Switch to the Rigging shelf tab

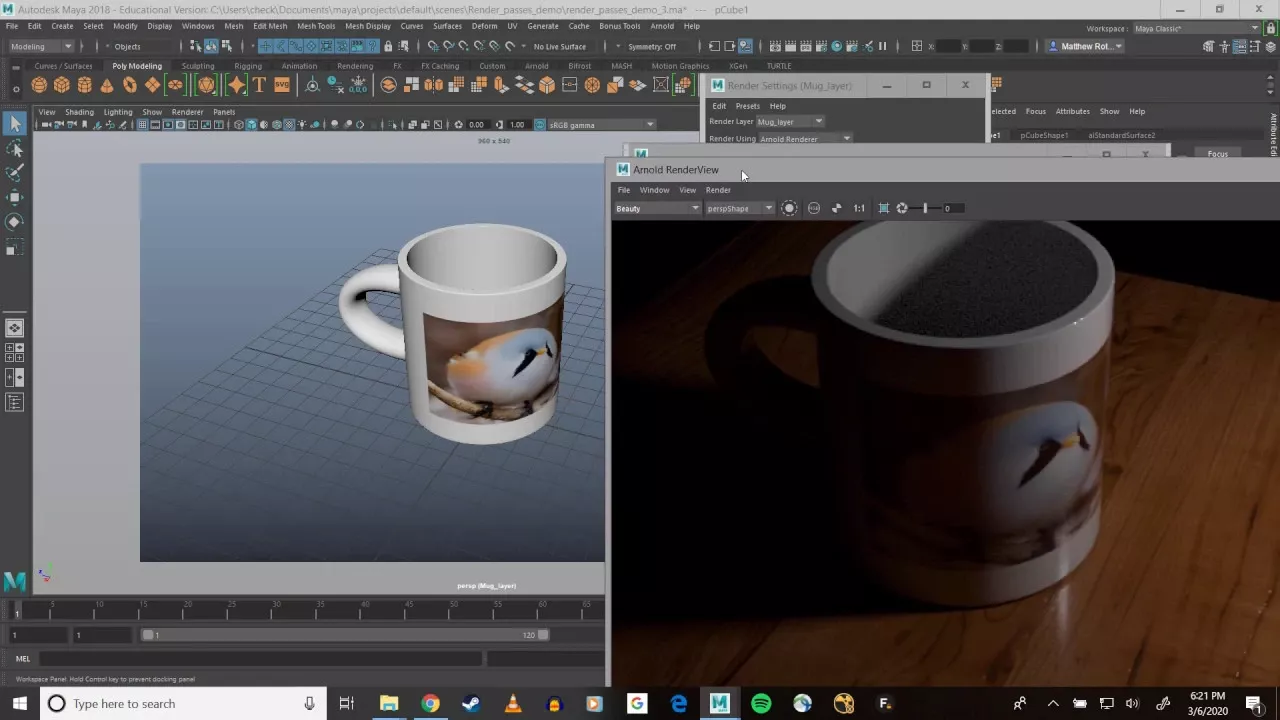click(248, 66)
